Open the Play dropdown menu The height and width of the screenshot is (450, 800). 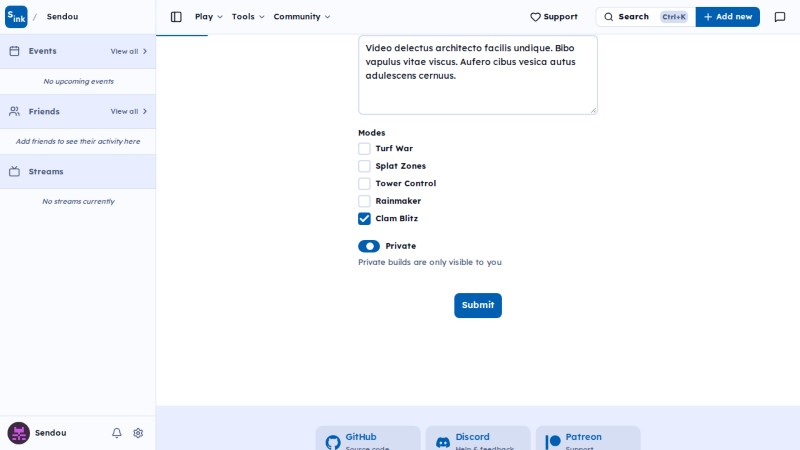[x=209, y=17]
